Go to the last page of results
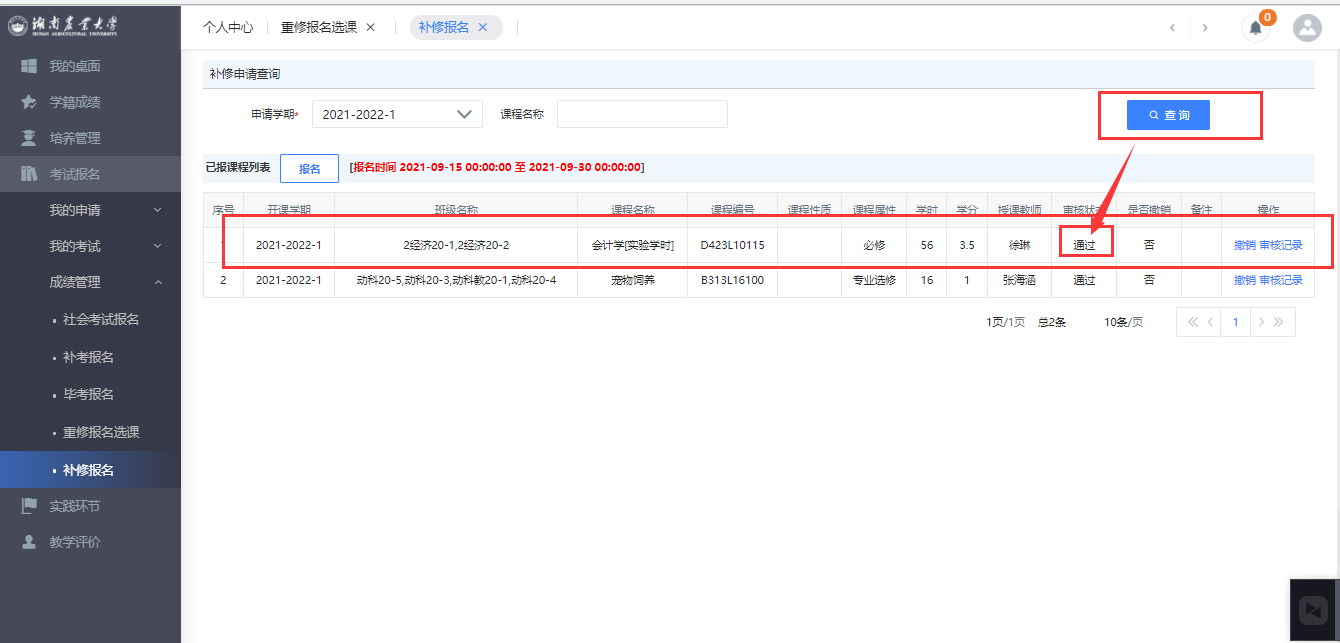The height and width of the screenshot is (643, 1340). point(1283,322)
